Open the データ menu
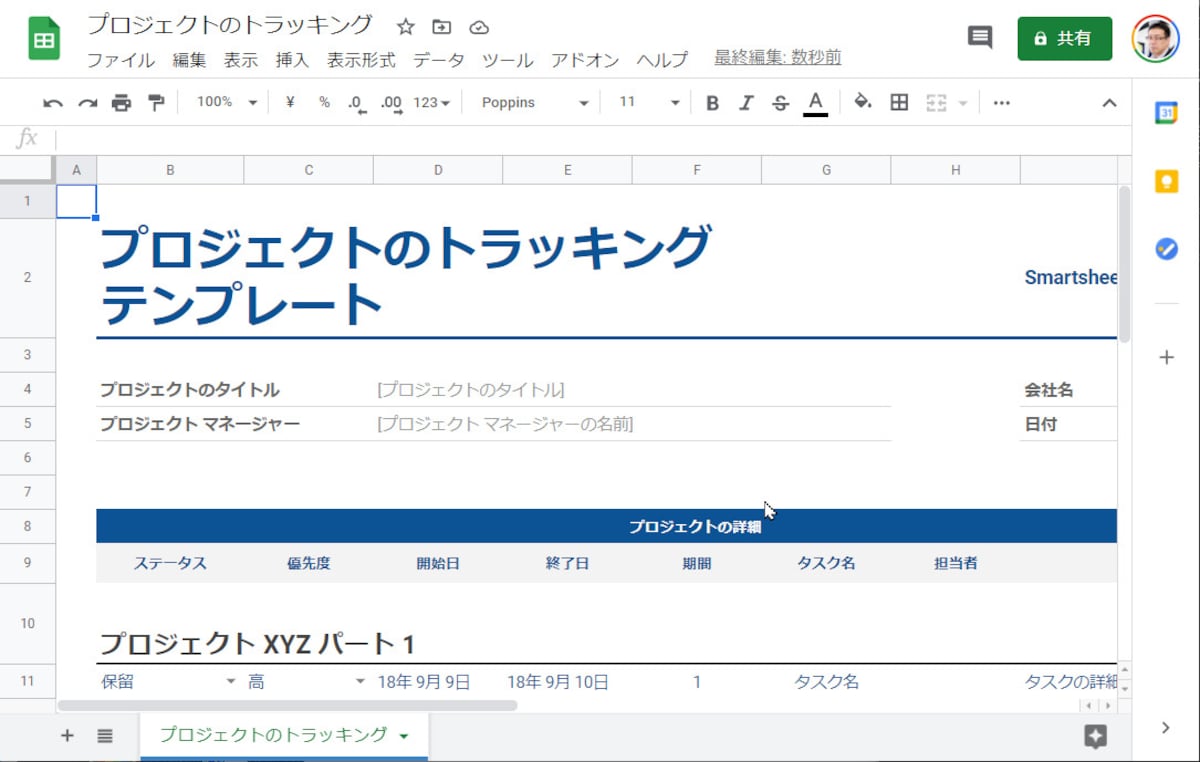This screenshot has width=1200, height=762. tap(439, 59)
